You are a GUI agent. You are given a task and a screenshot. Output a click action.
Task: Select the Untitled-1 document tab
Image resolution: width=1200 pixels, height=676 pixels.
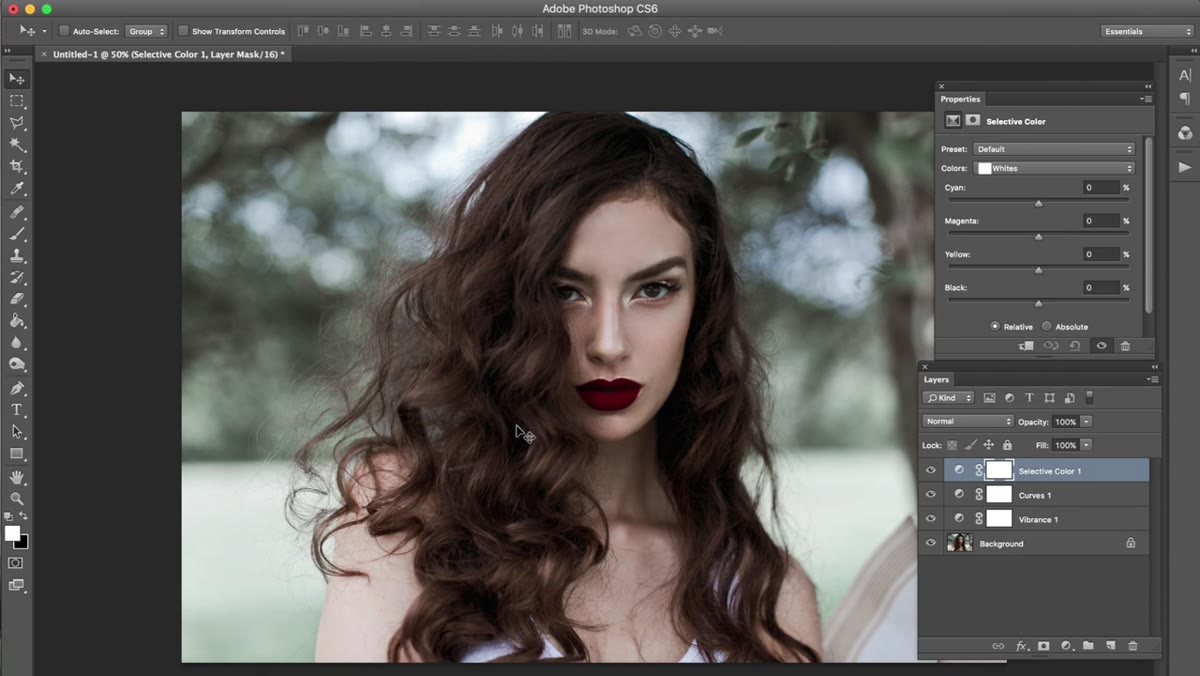coord(162,54)
